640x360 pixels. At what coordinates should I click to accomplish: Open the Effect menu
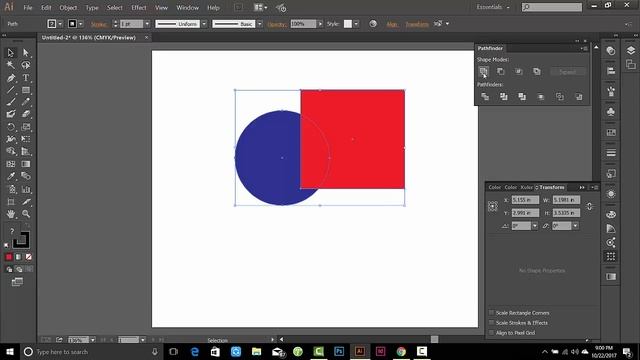[x=139, y=8]
